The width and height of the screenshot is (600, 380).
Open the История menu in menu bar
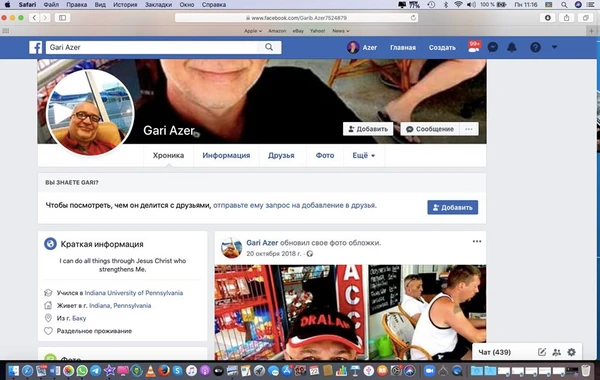[125, 5]
